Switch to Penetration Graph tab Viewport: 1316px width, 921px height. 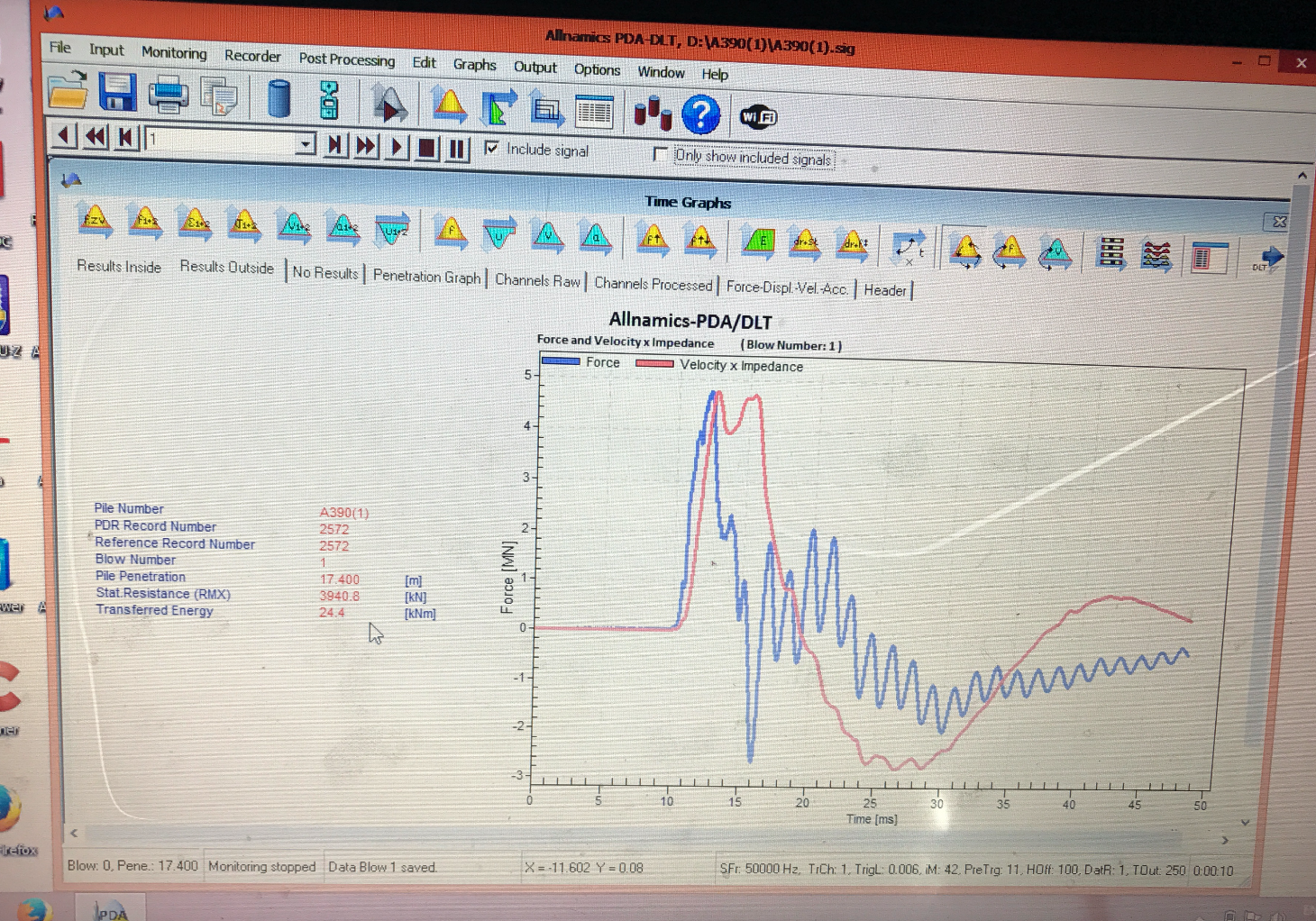click(x=427, y=277)
